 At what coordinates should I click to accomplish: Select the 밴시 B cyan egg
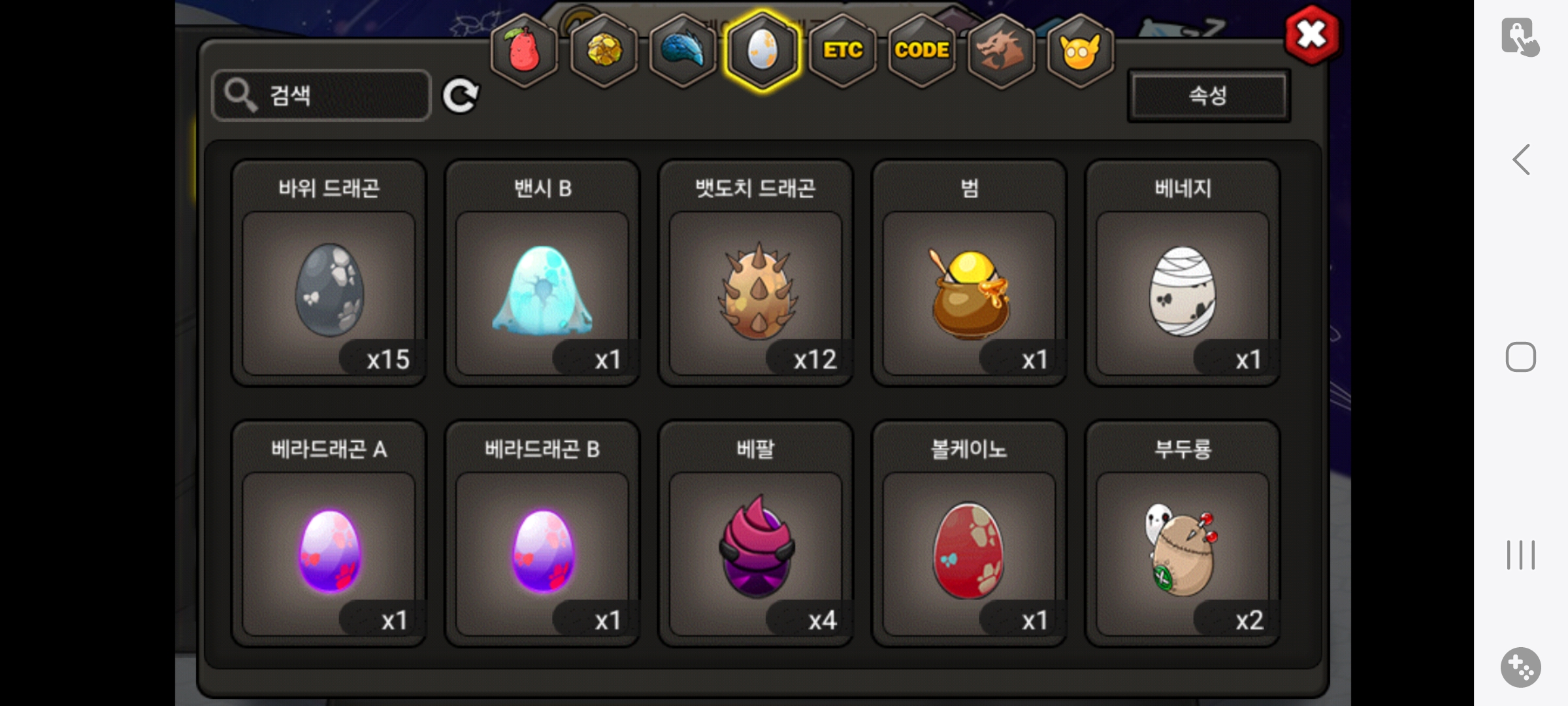coord(542,273)
